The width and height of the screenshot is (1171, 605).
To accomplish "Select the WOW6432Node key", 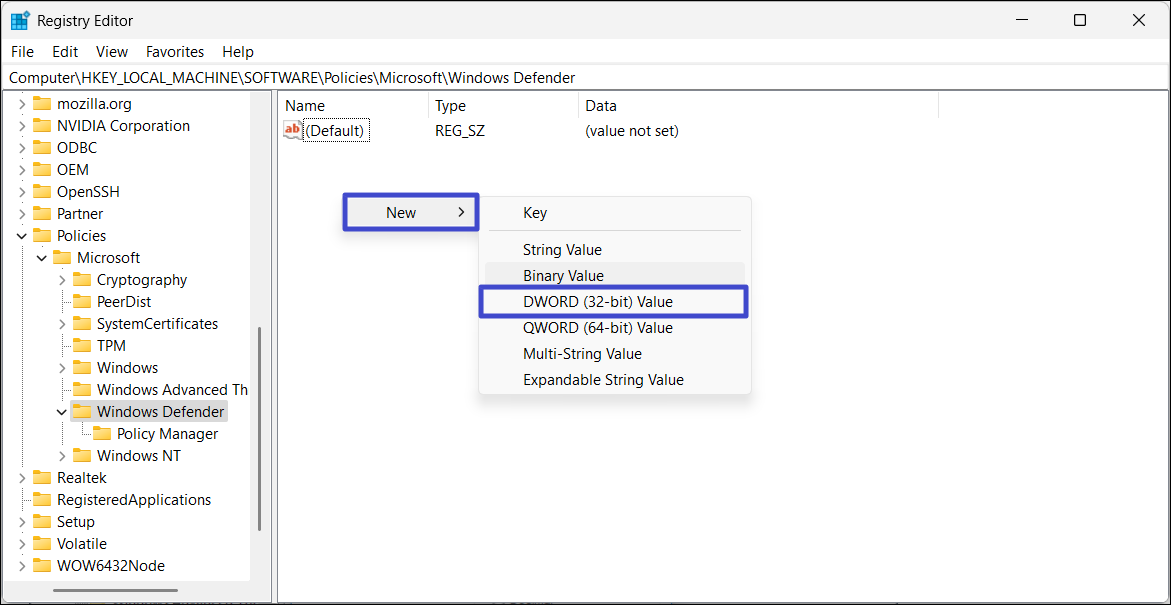I will pyautogui.click(x=110, y=566).
